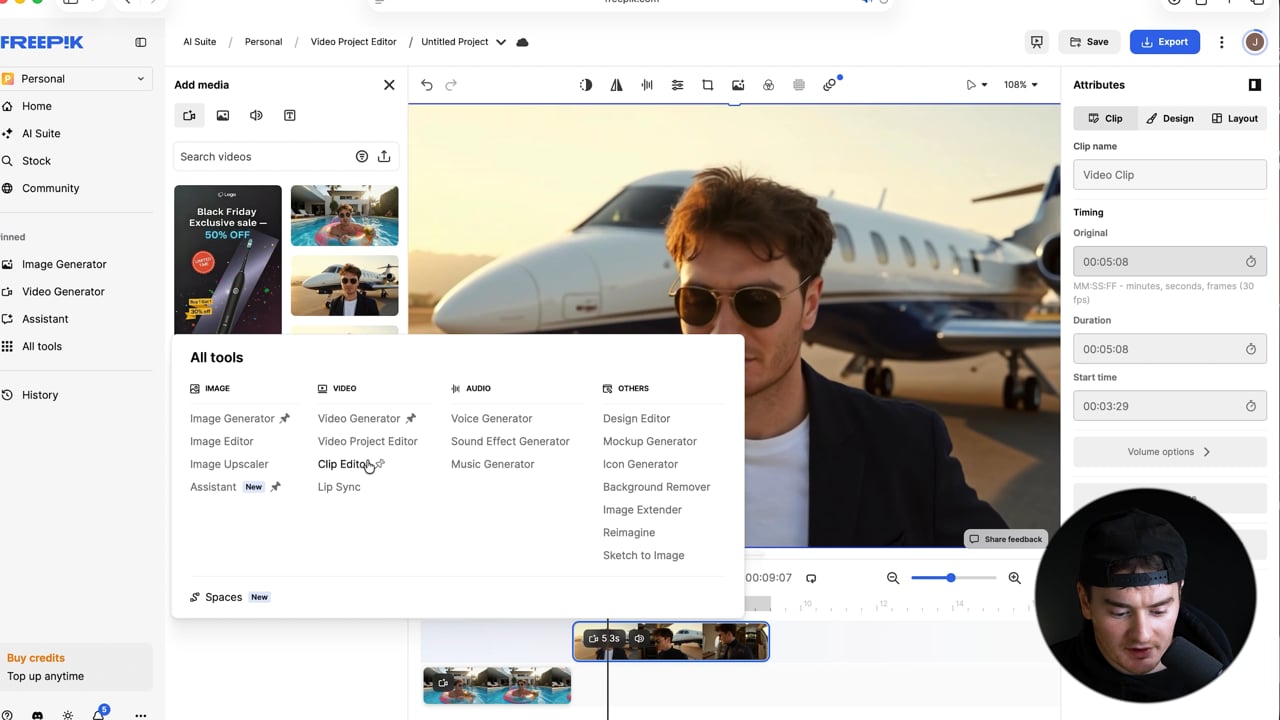
Task: Open Discord community icon
Action: [37, 715]
